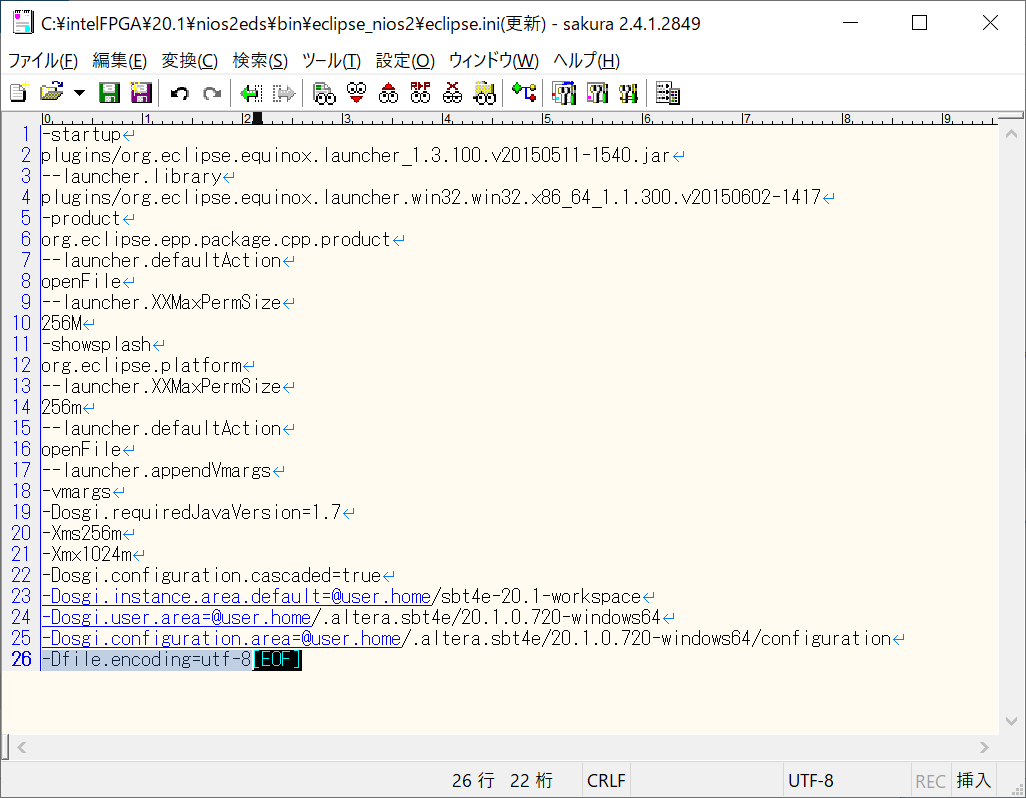Screen dimensions: 1026x798
Task: Click the '26 行 22 桁' cursor position status
Action: coord(503,780)
